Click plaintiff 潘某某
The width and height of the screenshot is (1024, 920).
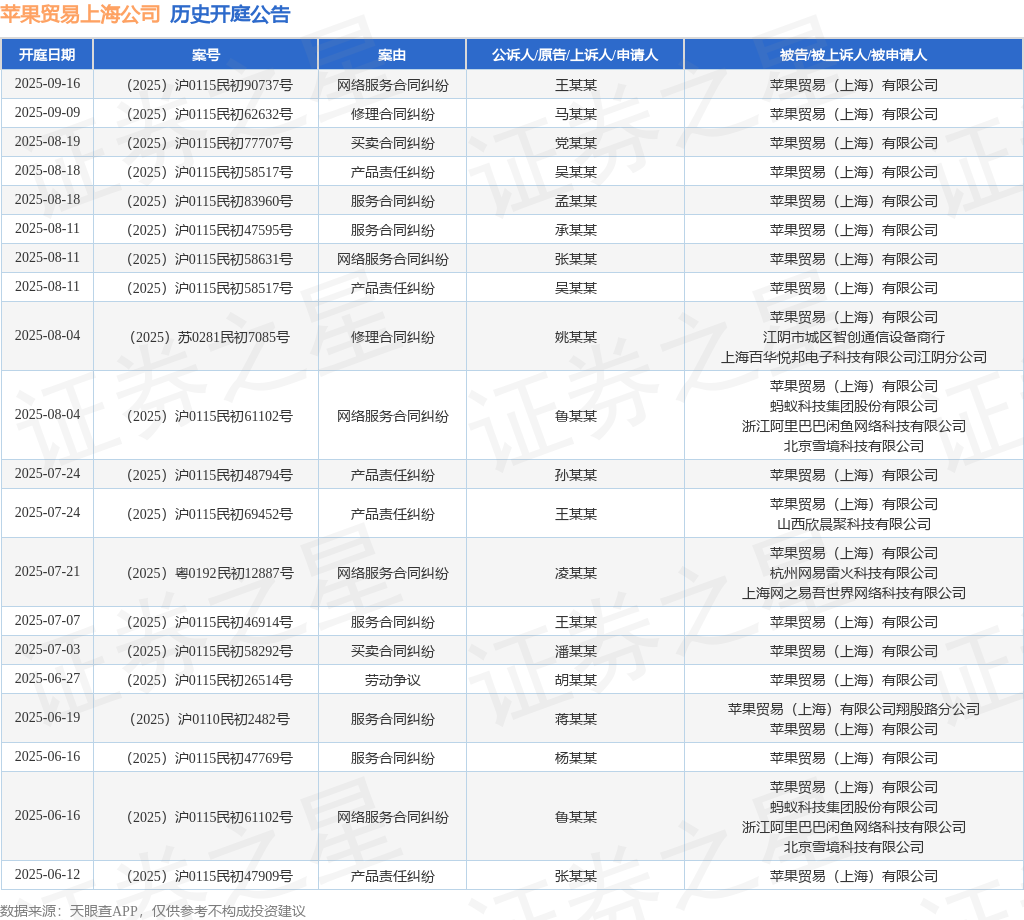tap(575, 651)
